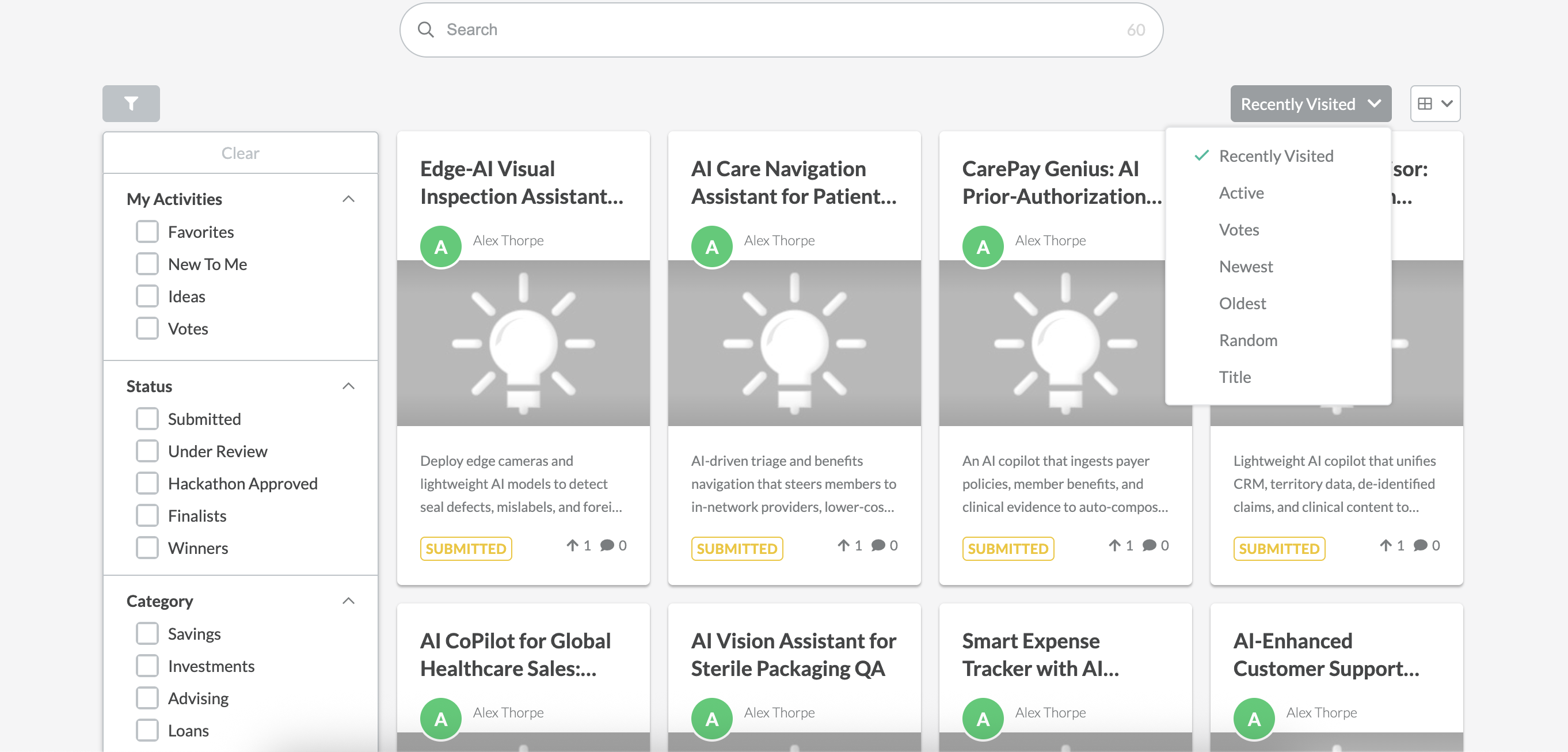Click upvote arrow on Edge-AI Visual Inspection card
The image size is (1568, 752).
[572, 545]
